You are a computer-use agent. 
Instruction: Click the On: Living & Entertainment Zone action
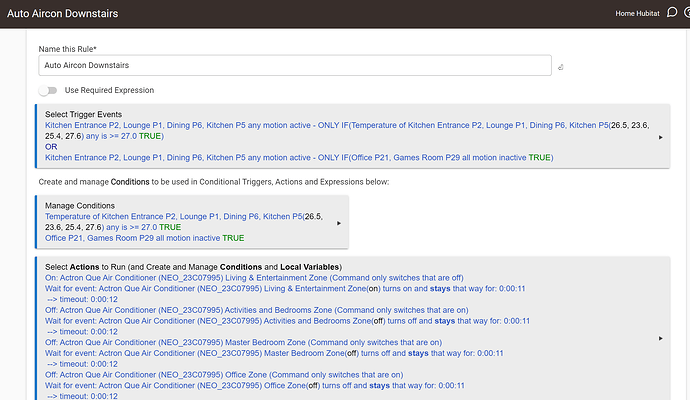click(x=254, y=278)
